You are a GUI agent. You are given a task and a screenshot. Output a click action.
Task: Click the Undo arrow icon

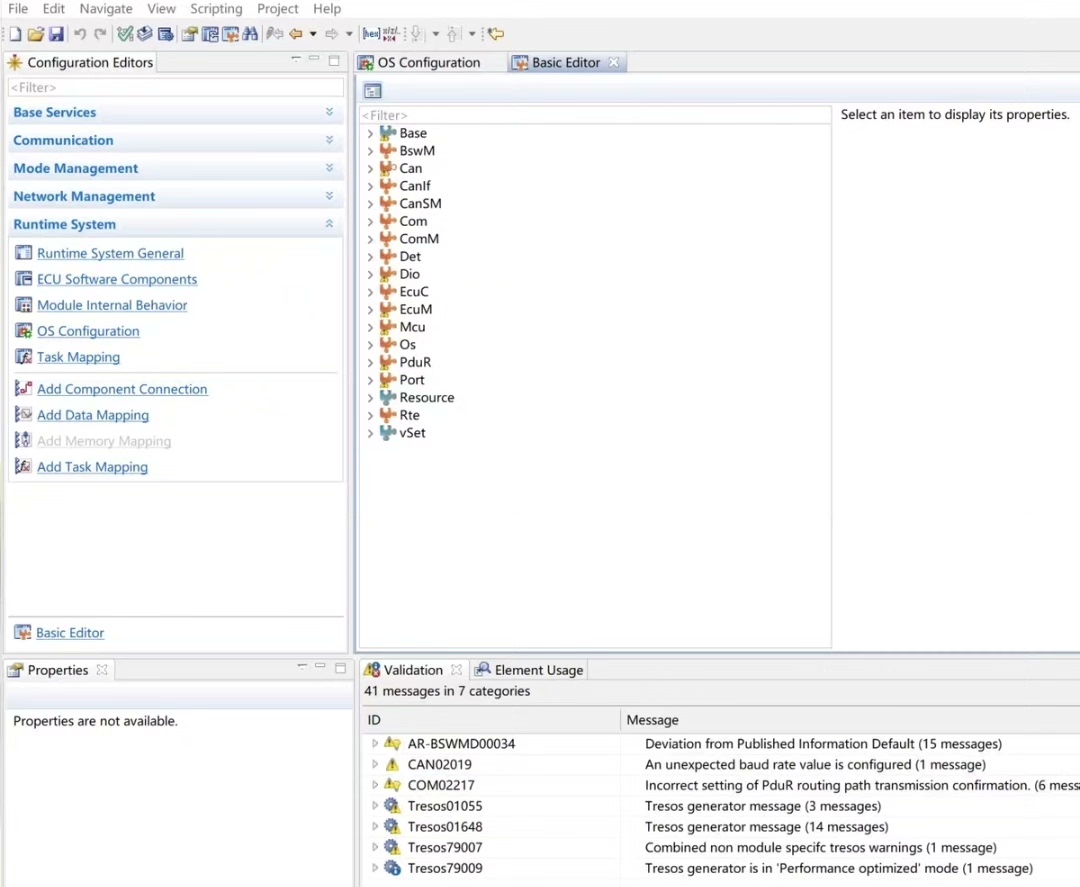pos(80,34)
